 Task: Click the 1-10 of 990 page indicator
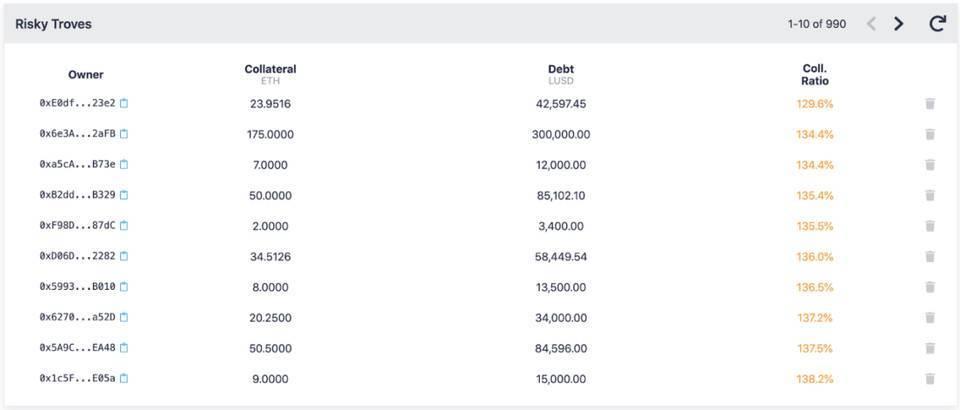click(x=816, y=23)
